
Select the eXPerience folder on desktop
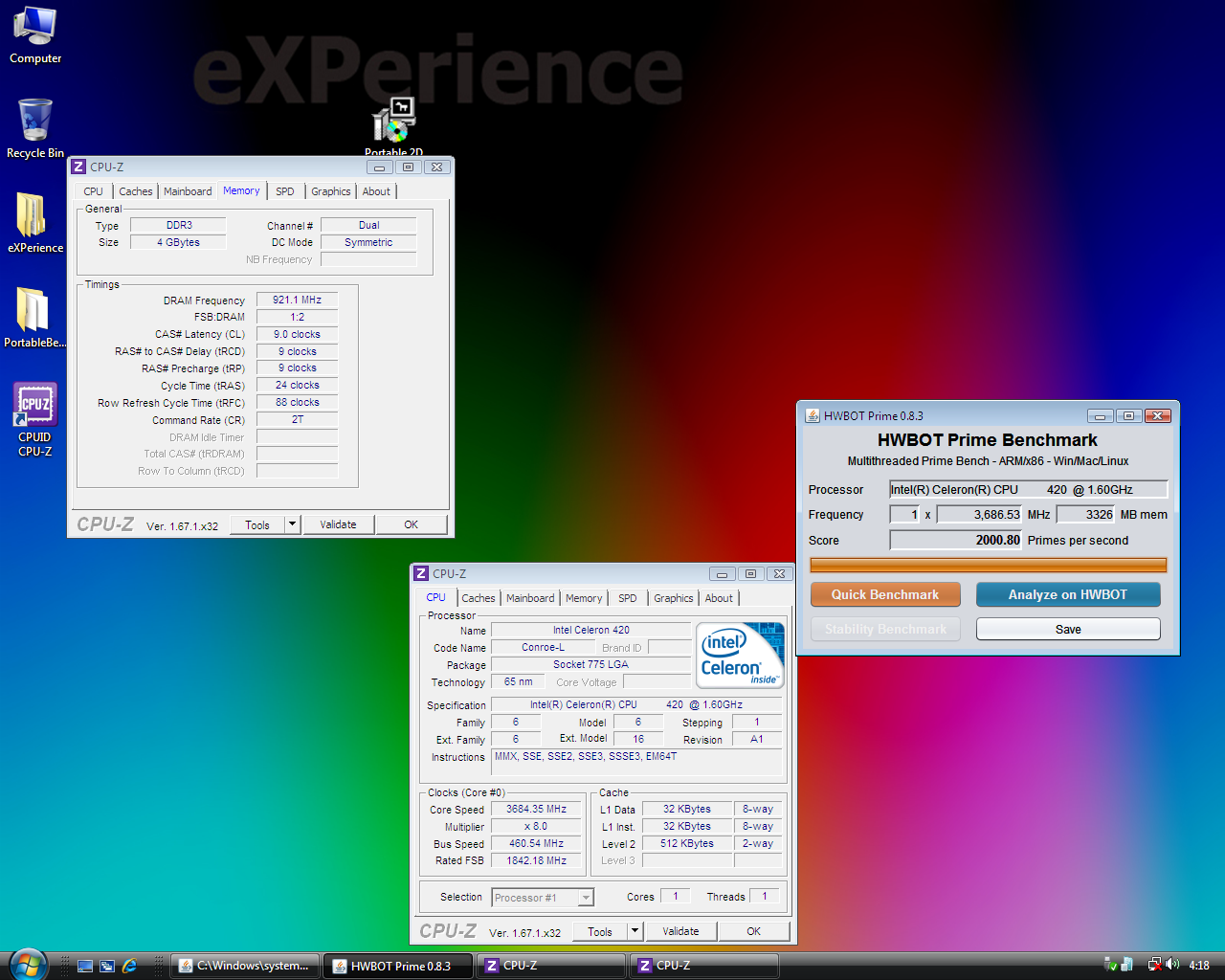pos(35,222)
